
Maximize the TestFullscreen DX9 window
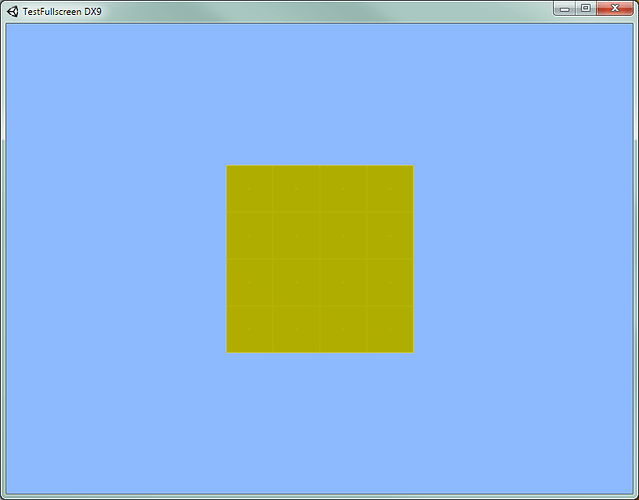click(586, 9)
